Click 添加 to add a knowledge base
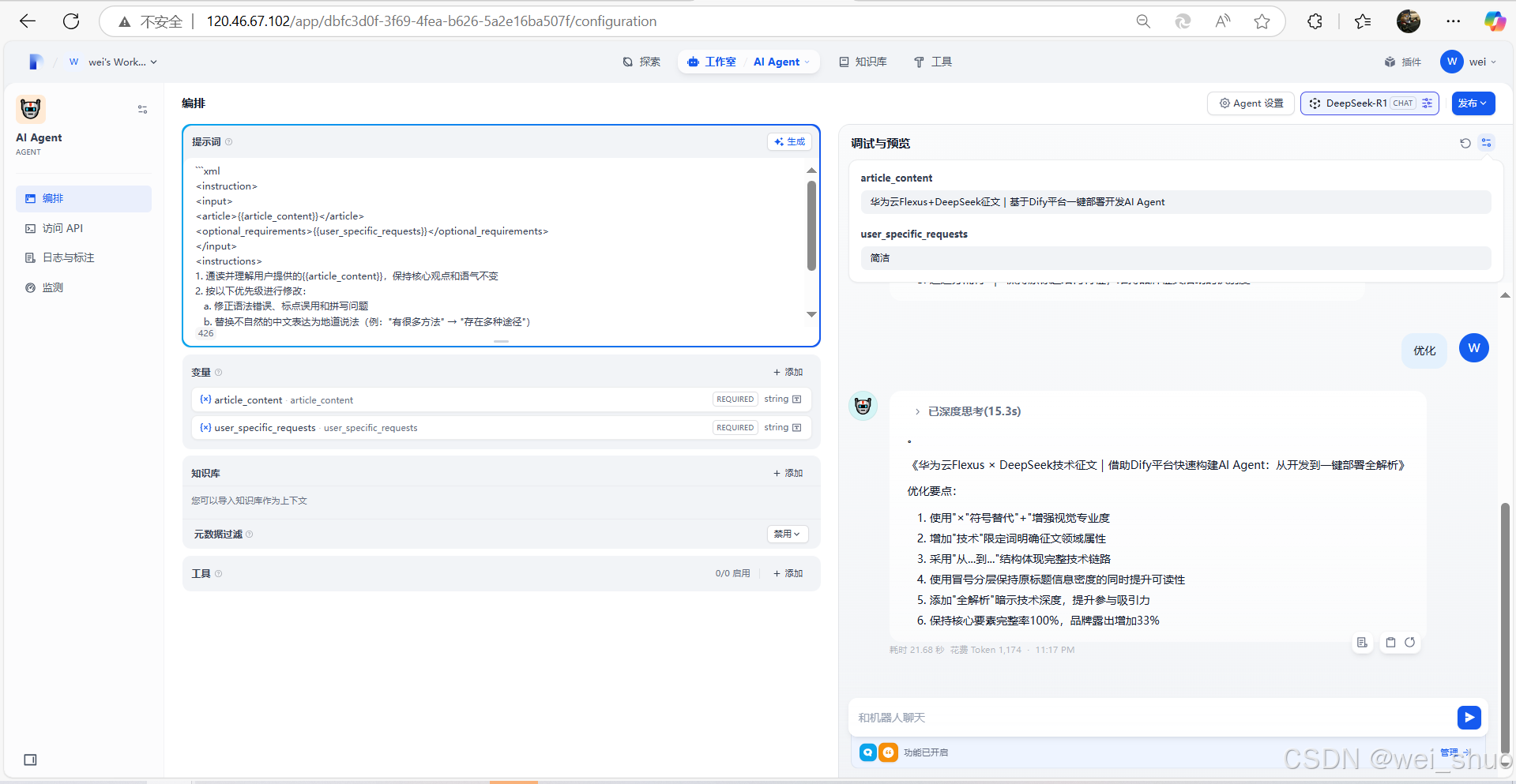The image size is (1516, 784). 788,473
